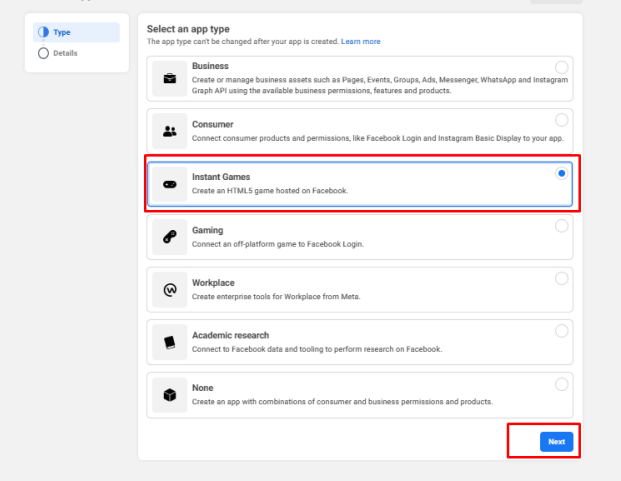Click the half-filled Type step icon

[x=44, y=32]
